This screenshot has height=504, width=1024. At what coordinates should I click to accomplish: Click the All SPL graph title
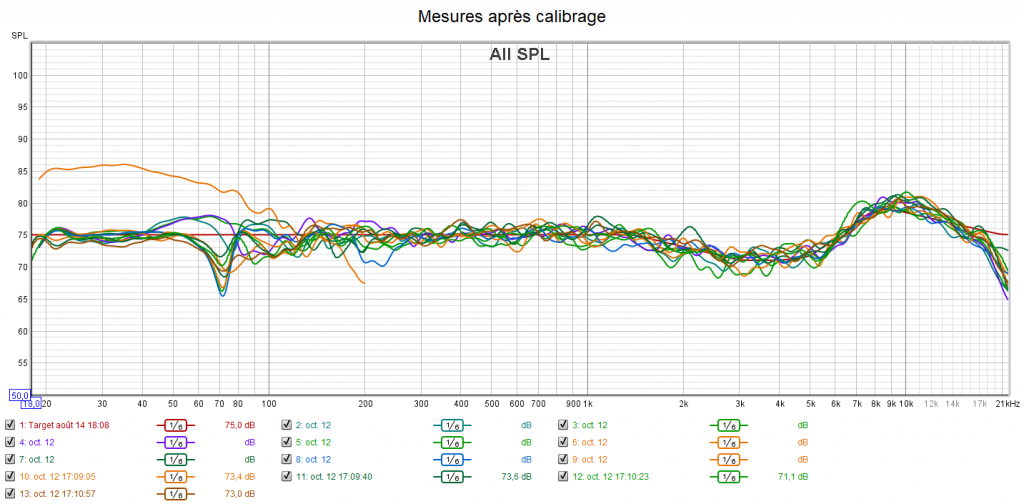[519, 55]
